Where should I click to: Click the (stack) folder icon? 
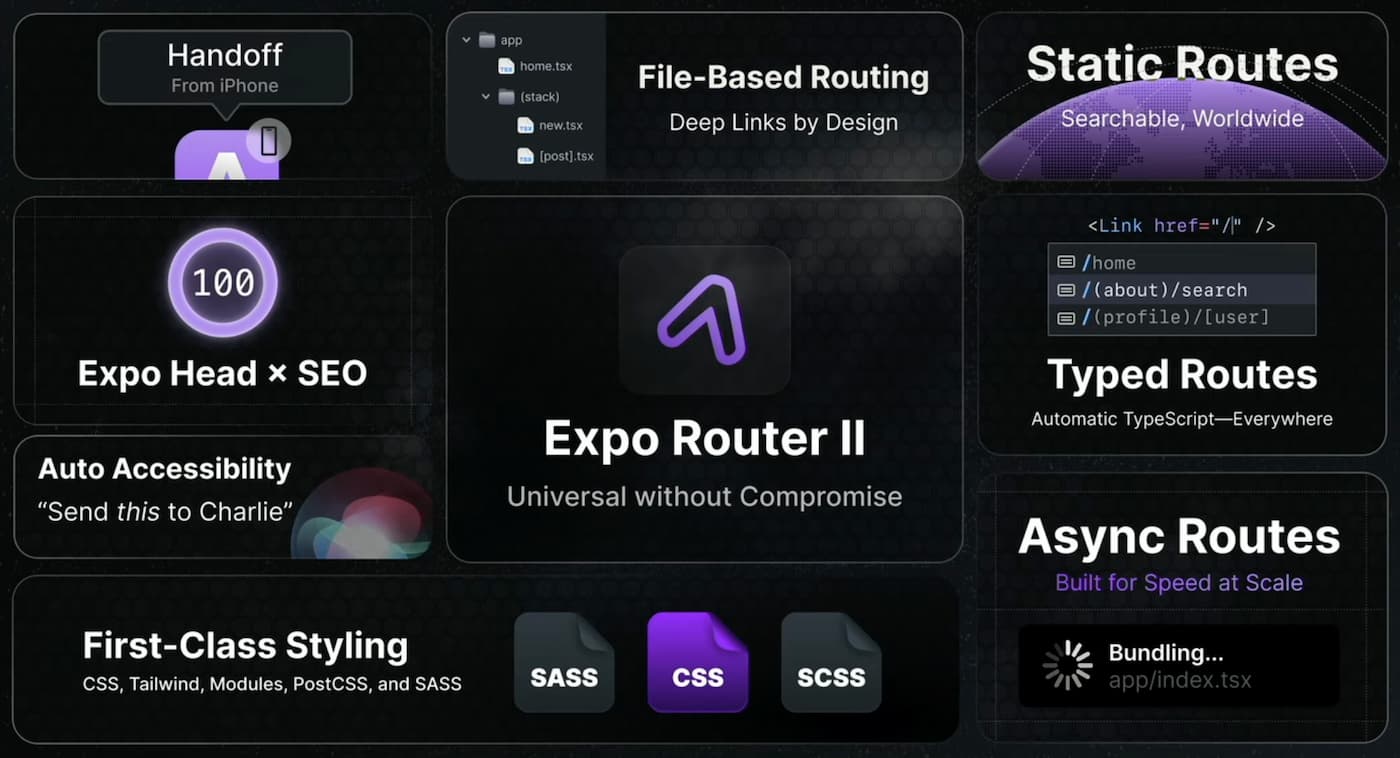(506, 97)
